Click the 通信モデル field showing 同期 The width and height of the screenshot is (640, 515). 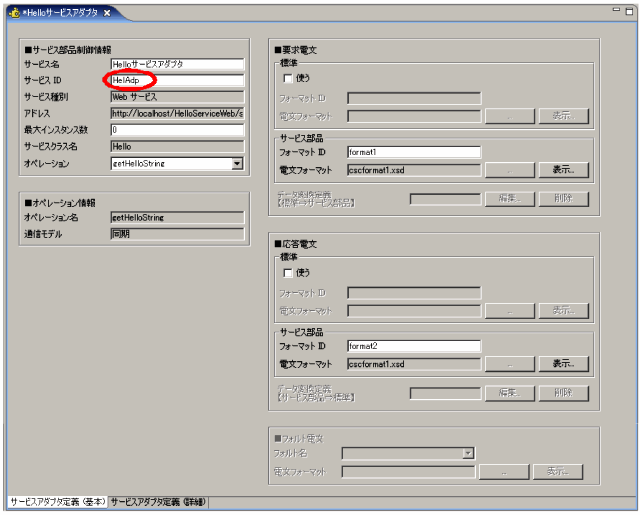[178, 234]
